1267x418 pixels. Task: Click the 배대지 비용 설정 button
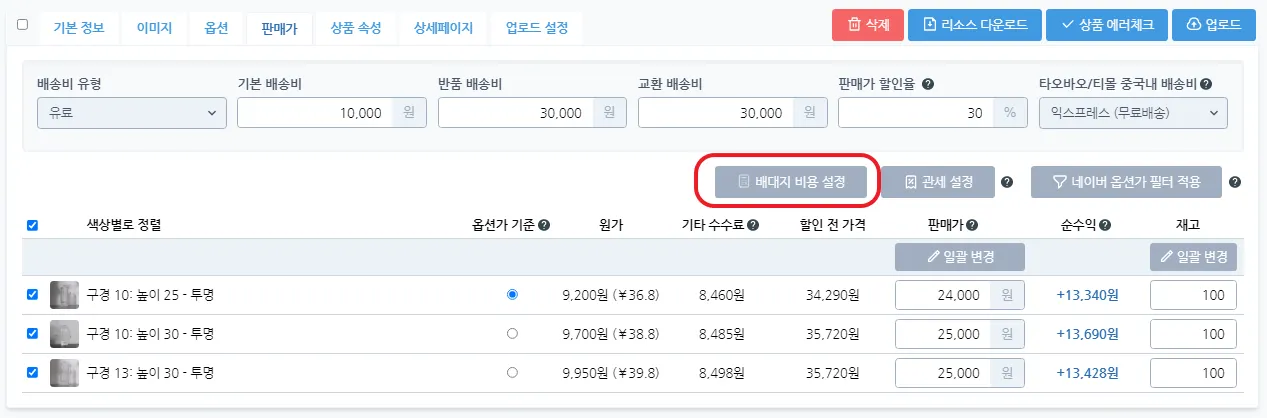coord(791,182)
